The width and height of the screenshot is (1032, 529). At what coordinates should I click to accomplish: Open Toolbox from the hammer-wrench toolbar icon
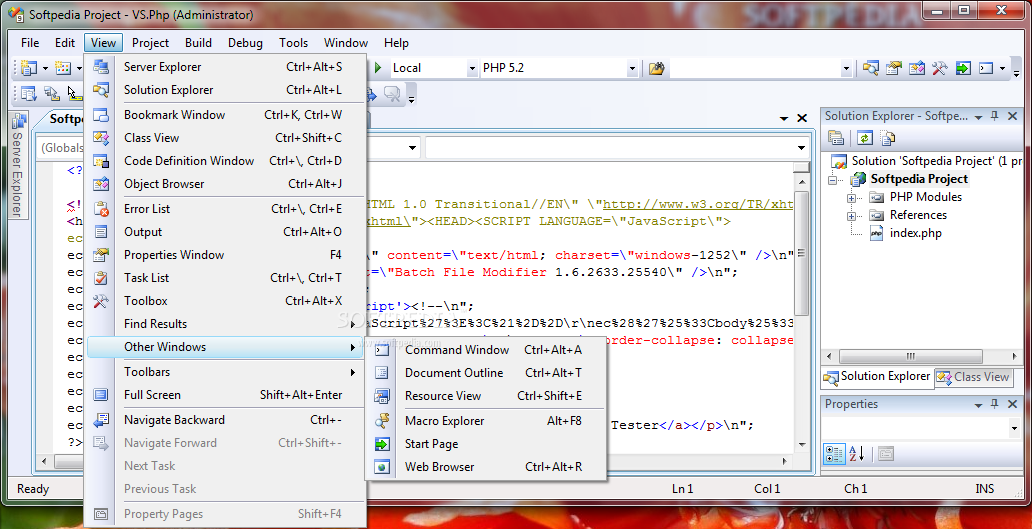(939, 68)
